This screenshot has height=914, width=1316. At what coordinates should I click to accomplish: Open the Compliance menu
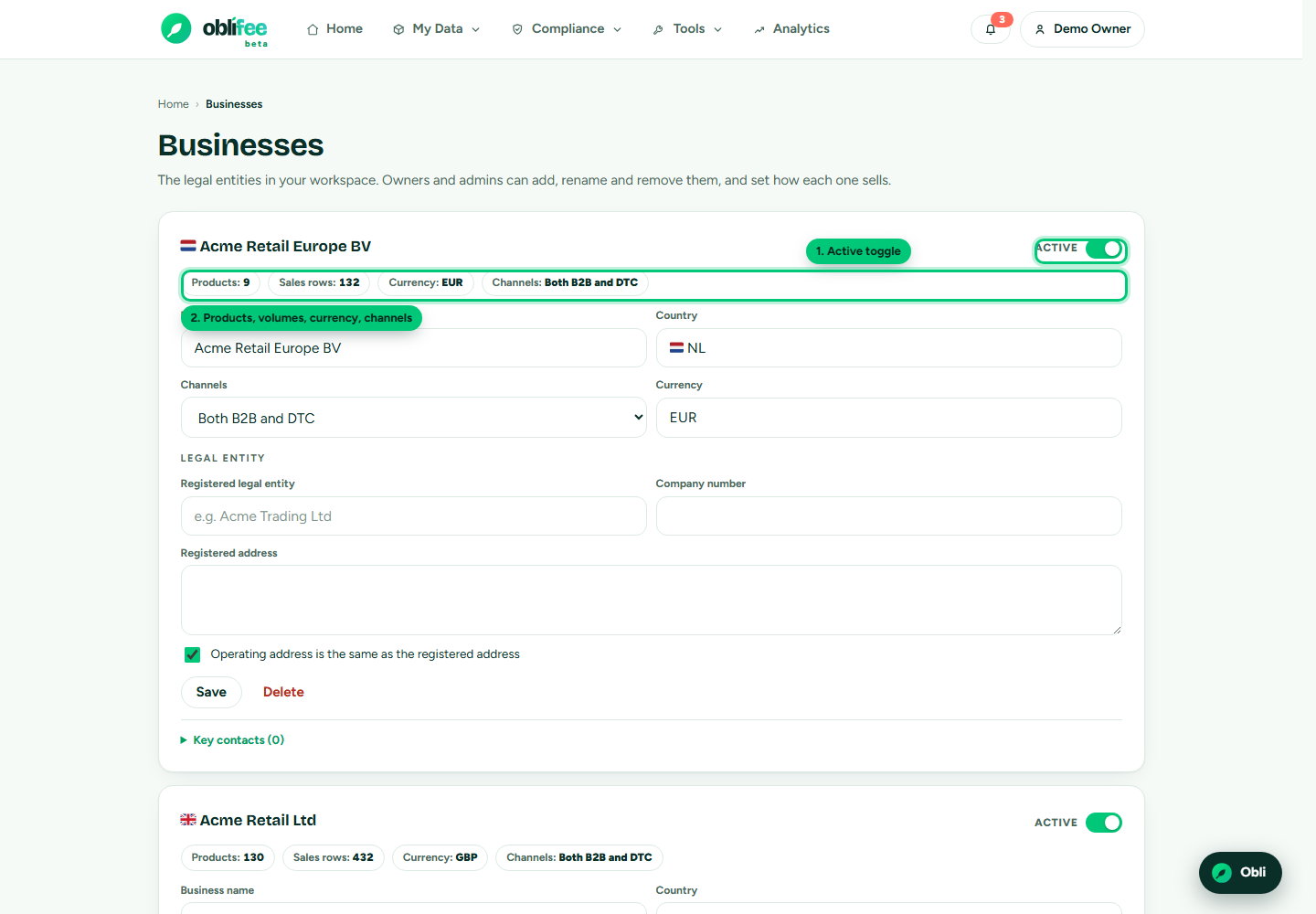coord(567,29)
